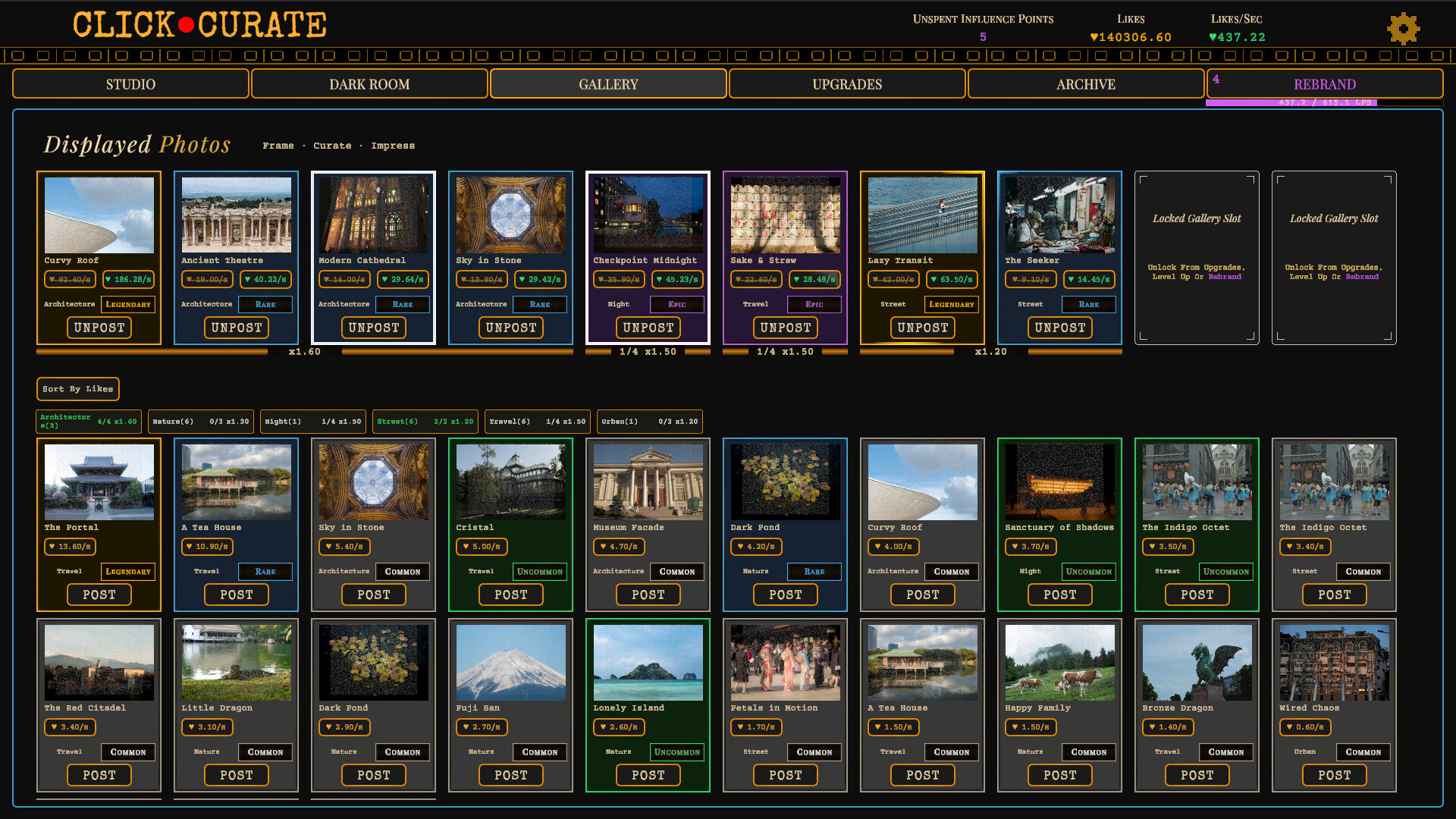Click the Legendary badge on The Portal
The width and height of the screenshot is (1456, 819).
tap(127, 572)
